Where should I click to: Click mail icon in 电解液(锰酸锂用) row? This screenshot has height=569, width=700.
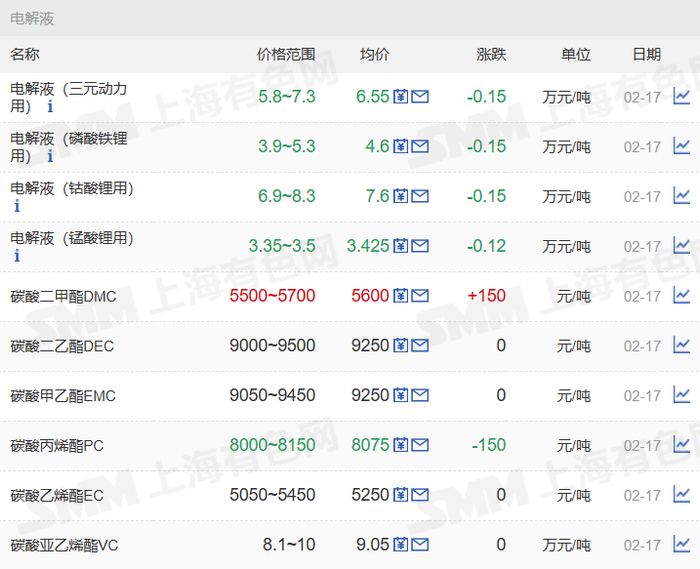pos(420,246)
